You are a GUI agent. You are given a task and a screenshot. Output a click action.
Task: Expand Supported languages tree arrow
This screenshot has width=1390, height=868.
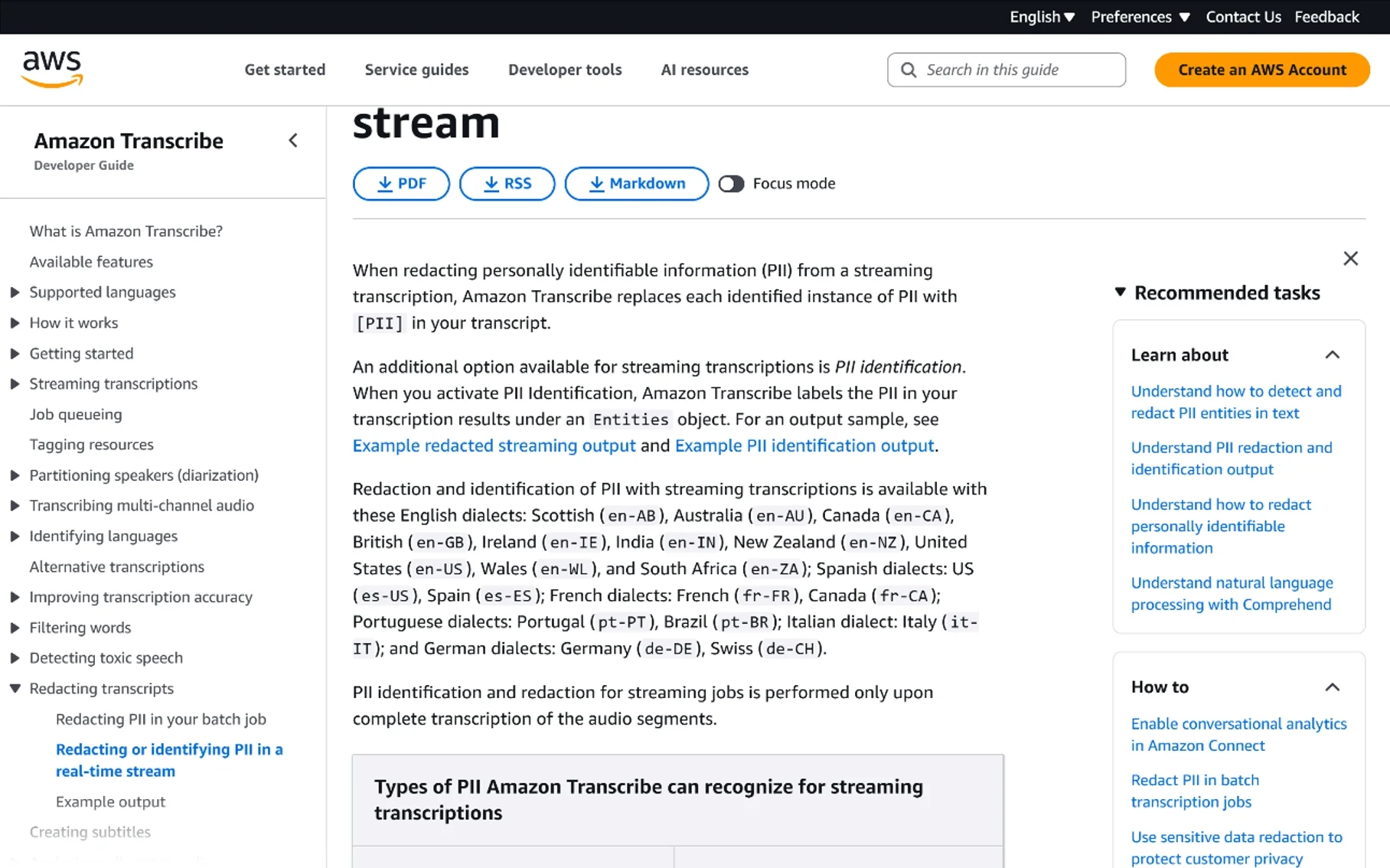[15, 292]
